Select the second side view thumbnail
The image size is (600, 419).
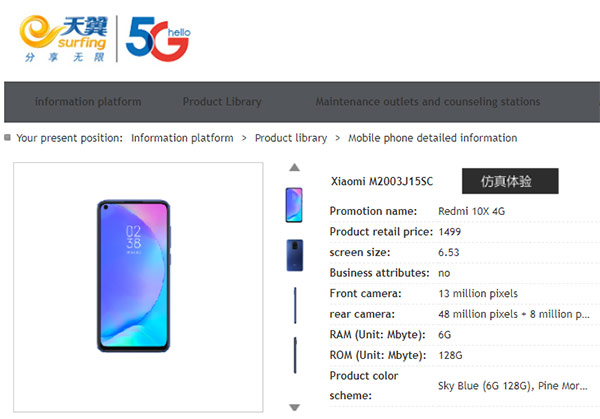(295, 355)
